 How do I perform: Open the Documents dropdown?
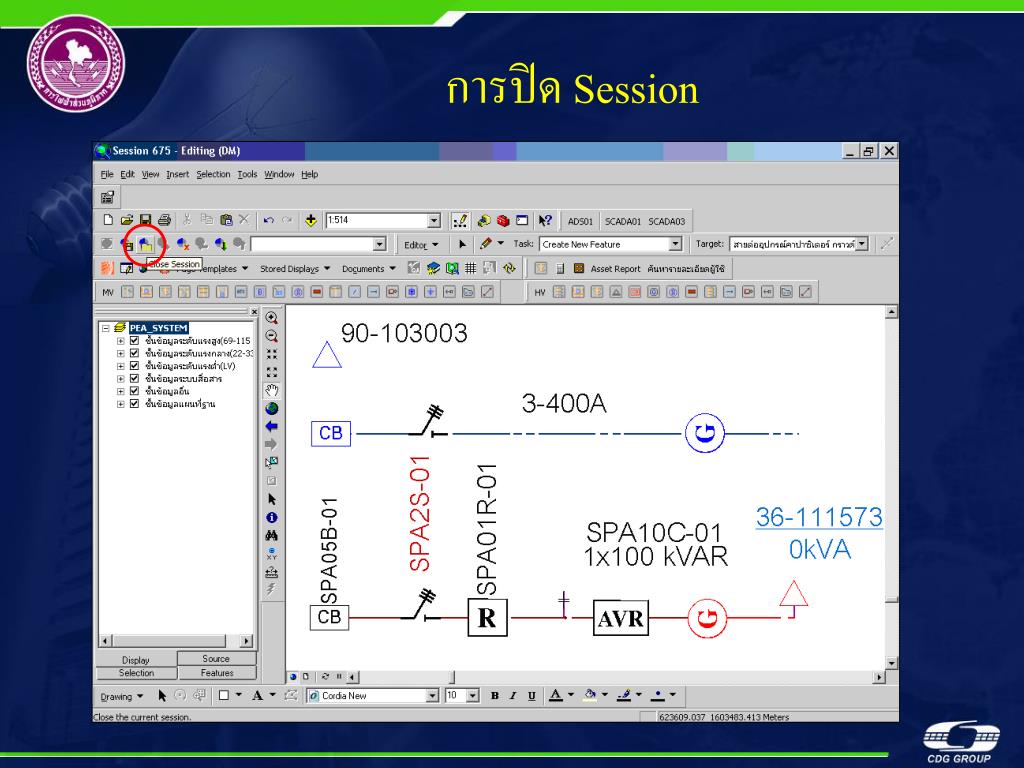pos(368,268)
